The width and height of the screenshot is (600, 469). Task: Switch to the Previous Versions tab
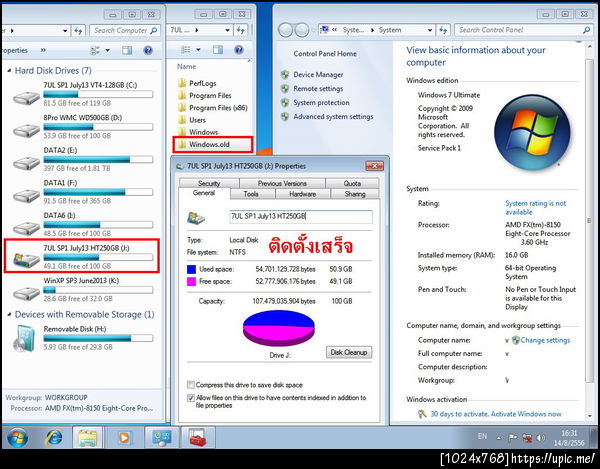[x=282, y=183]
